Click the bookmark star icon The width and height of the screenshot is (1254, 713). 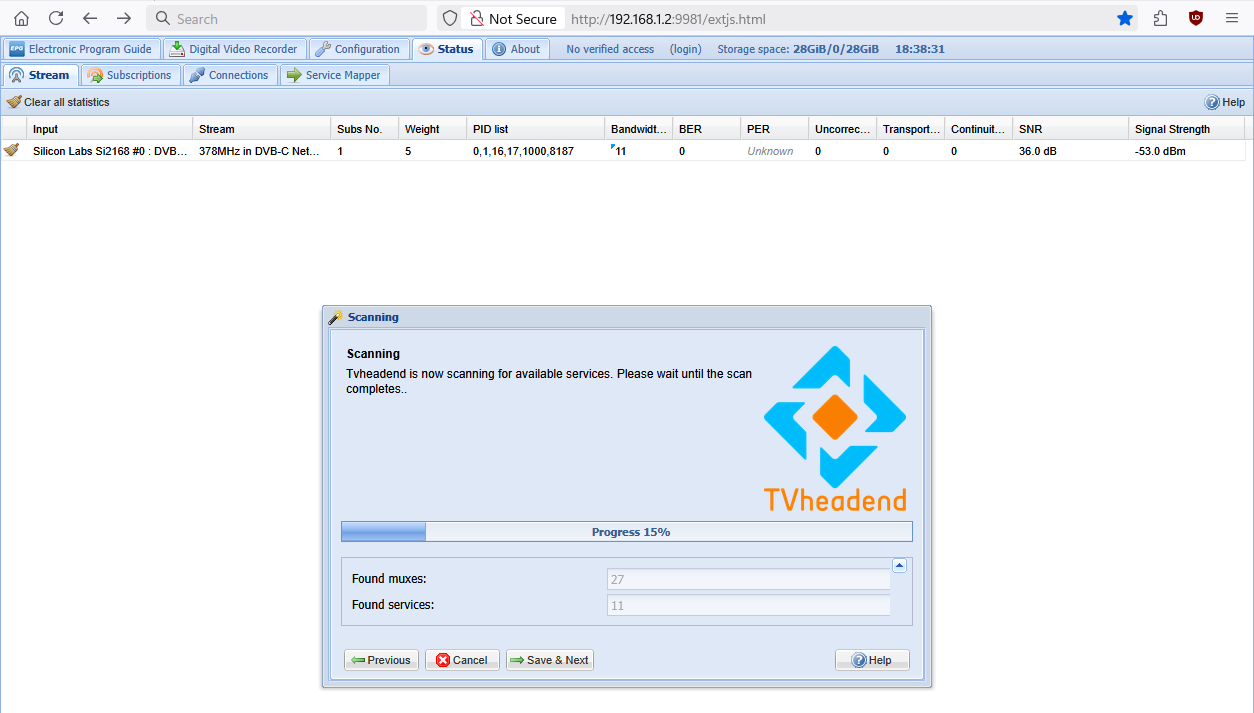pos(1125,18)
